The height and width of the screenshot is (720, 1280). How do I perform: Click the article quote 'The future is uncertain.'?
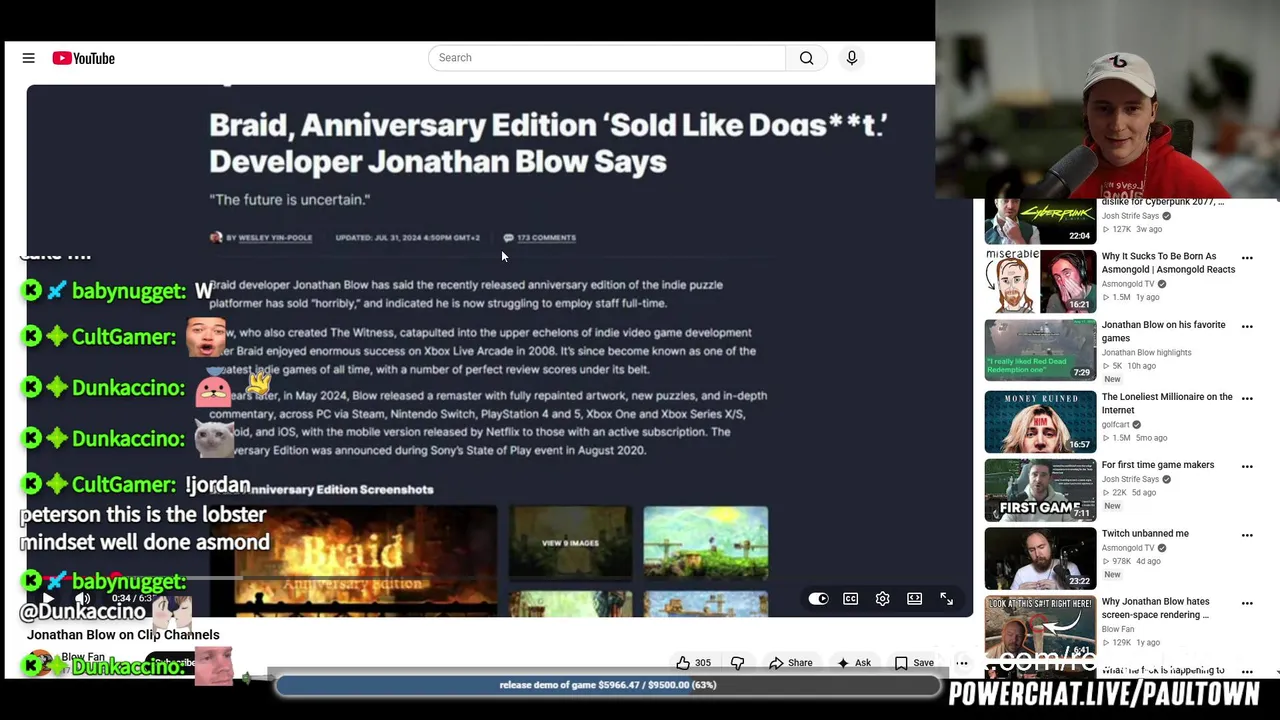pos(290,200)
